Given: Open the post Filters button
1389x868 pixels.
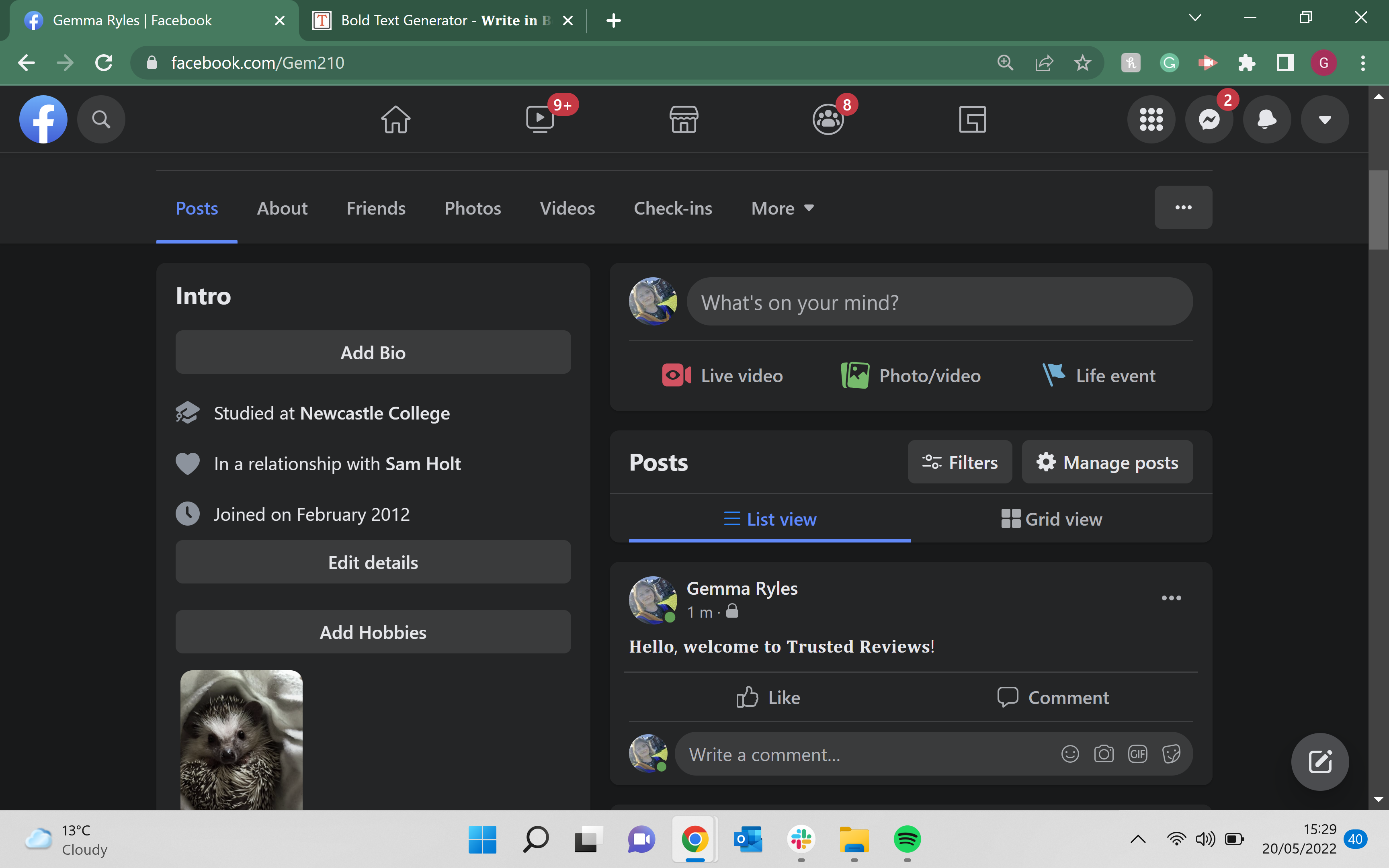Looking at the screenshot, I should [960, 462].
